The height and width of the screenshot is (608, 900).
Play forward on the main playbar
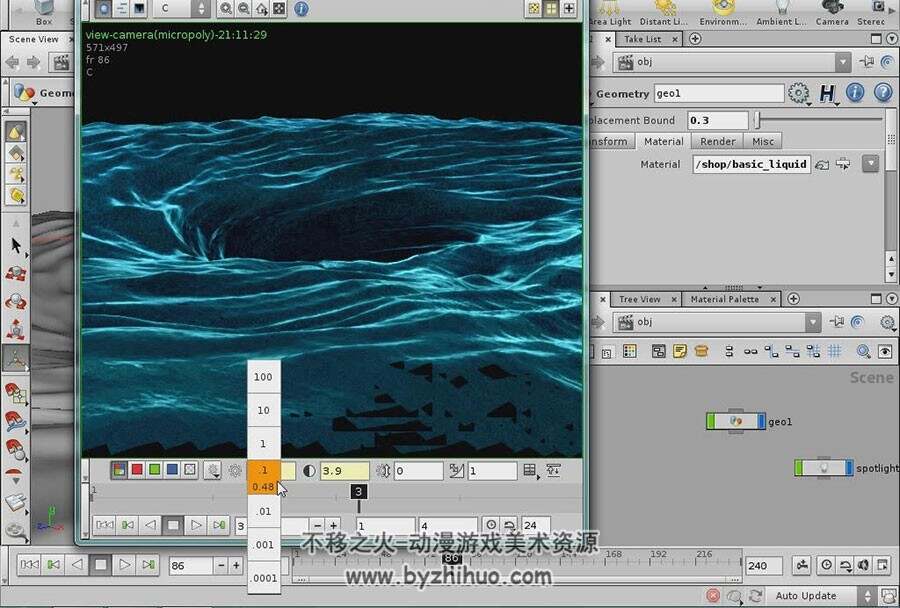(124, 565)
